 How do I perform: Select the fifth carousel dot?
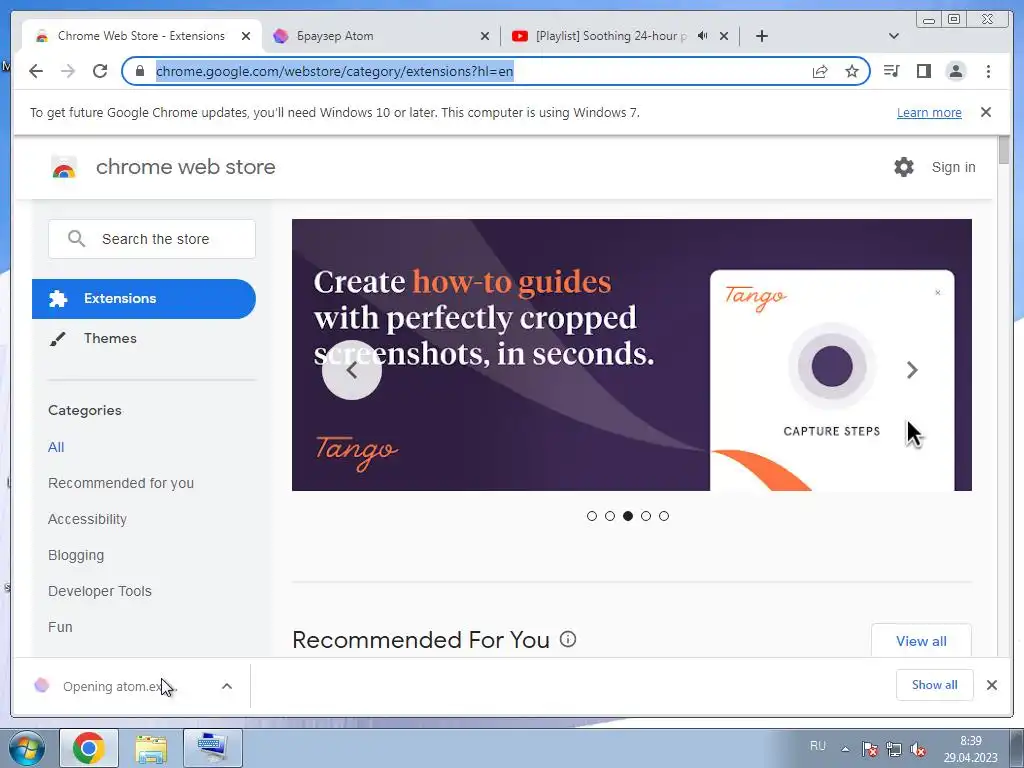664,516
